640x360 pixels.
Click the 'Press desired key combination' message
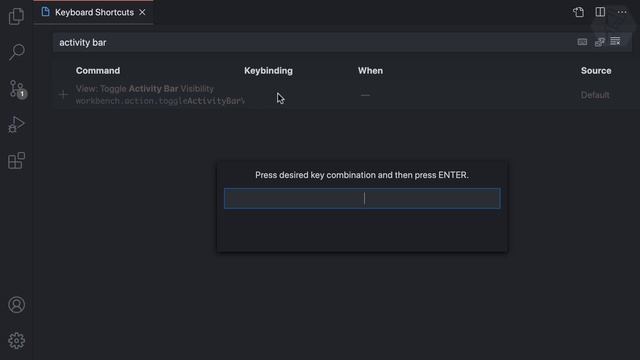[x=362, y=175]
